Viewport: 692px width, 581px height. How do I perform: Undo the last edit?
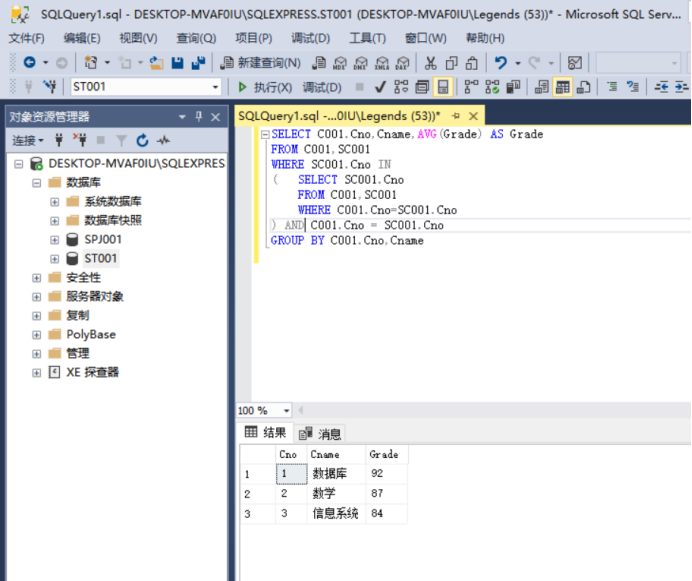pyautogui.click(x=500, y=63)
